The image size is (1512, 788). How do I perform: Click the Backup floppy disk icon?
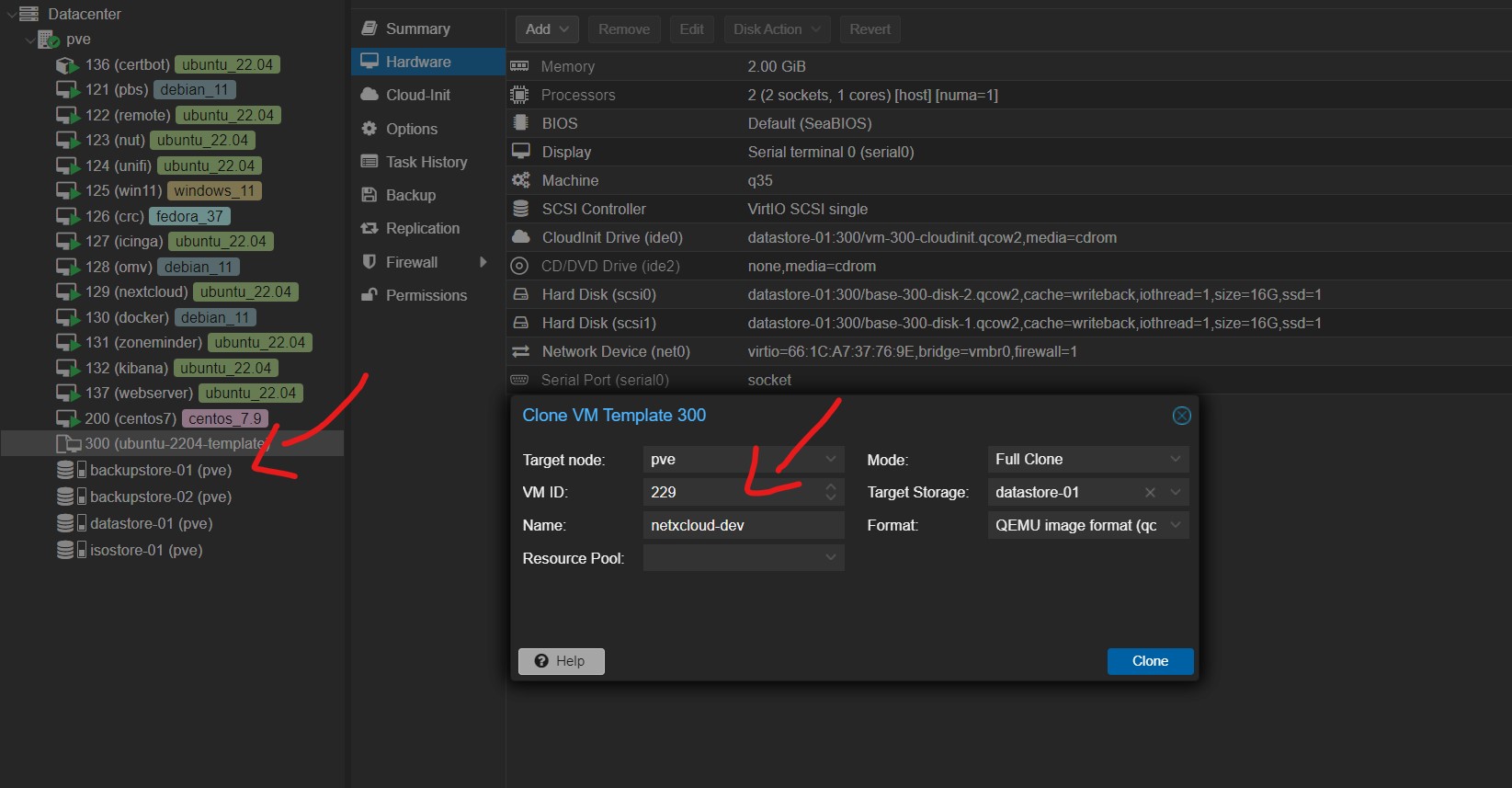pyautogui.click(x=369, y=195)
